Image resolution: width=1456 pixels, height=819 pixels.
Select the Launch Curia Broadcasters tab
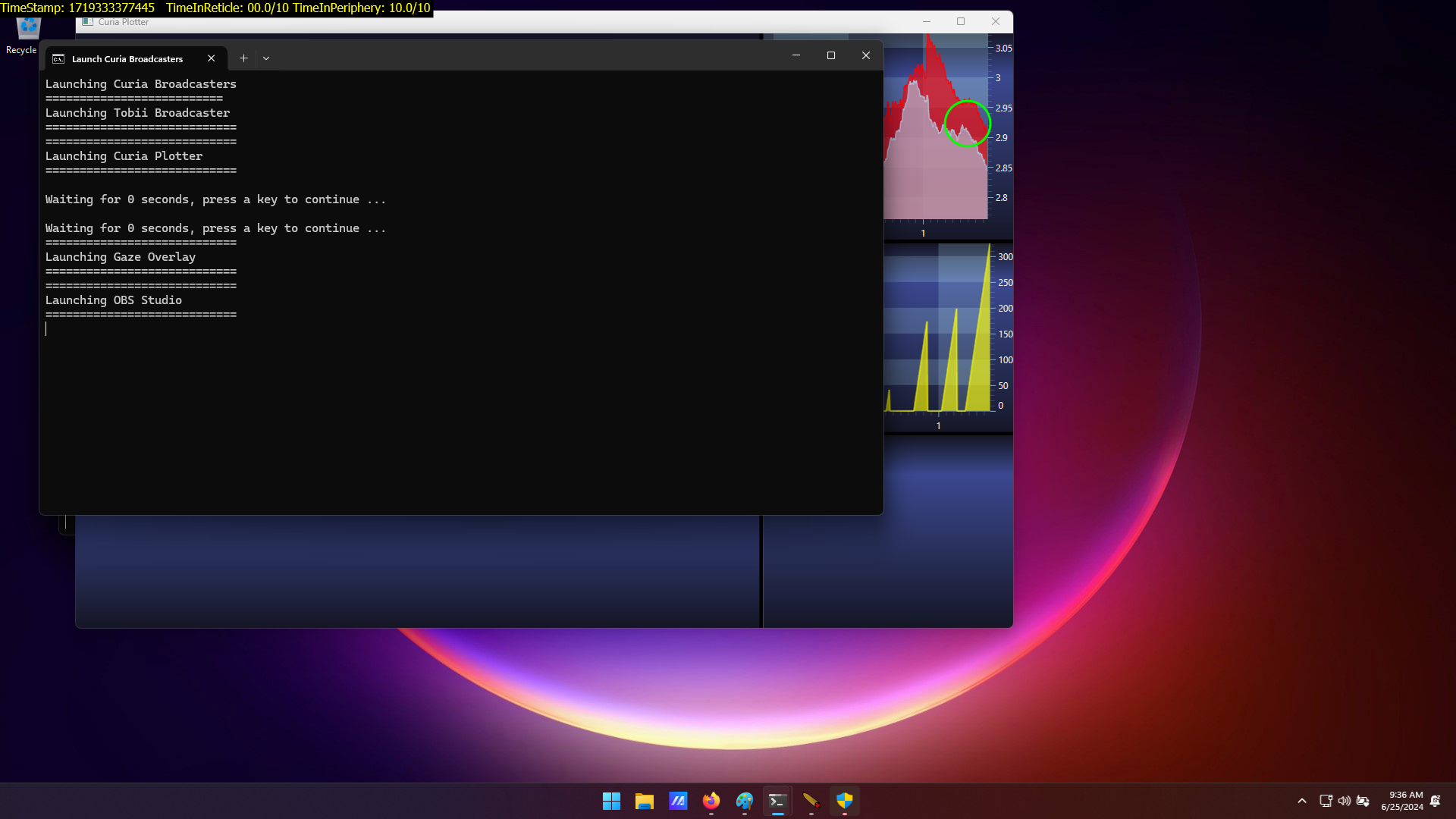point(127,58)
